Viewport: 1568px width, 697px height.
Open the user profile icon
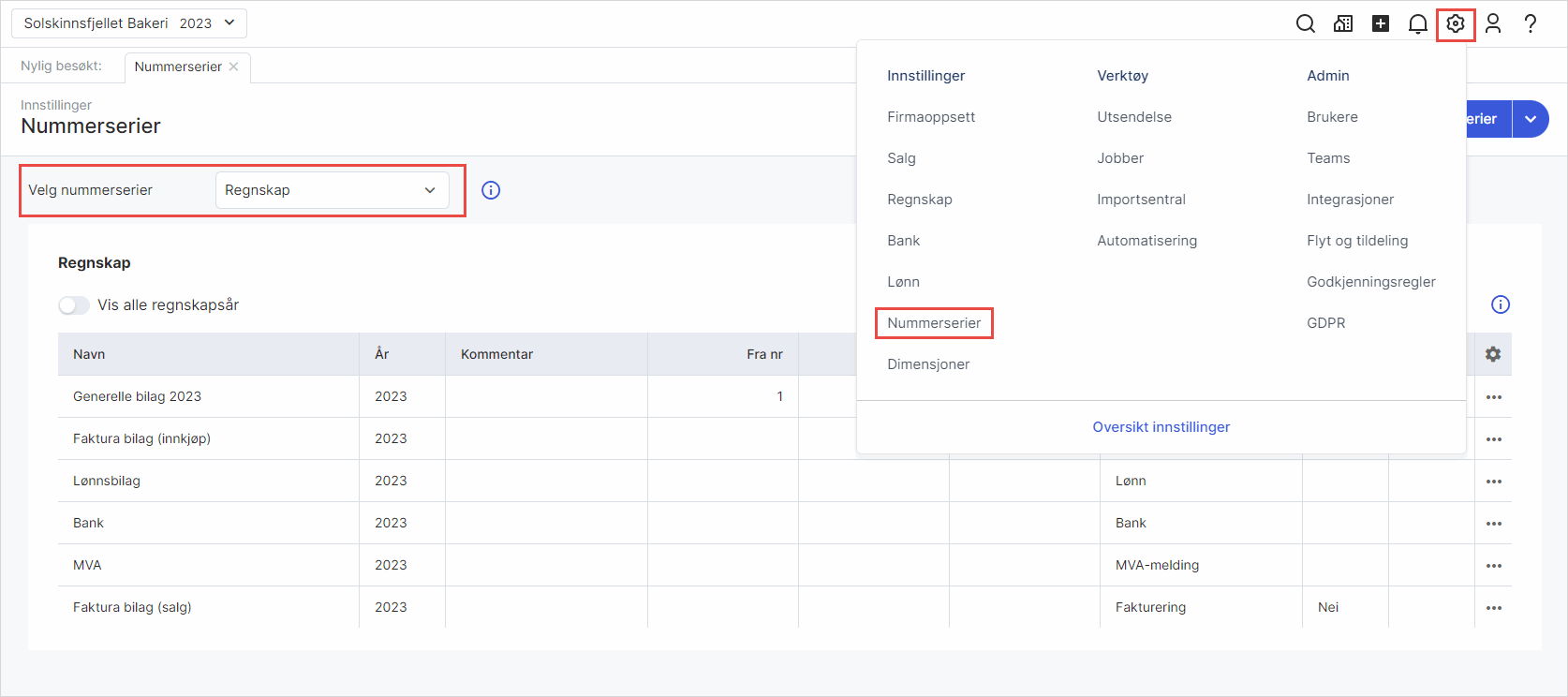1493,24
